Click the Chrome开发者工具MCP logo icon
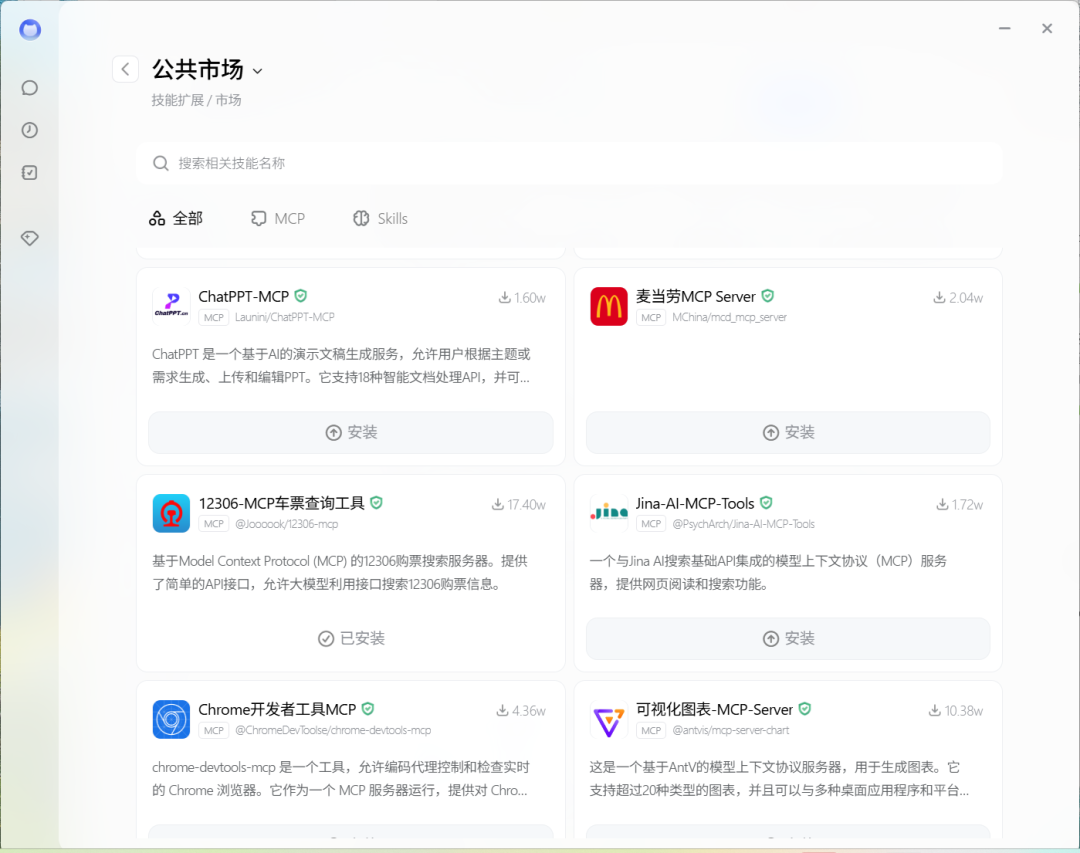 pos(171,719)
